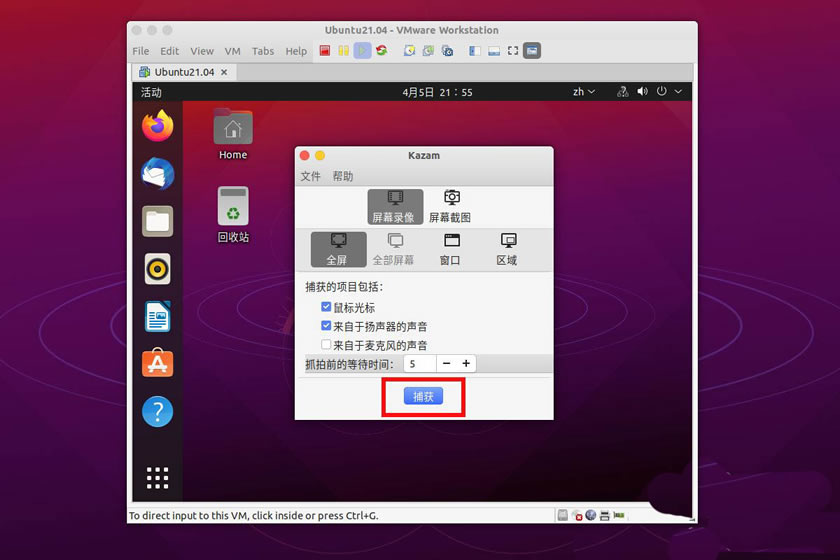Click the CD/DVD device icon with red x
This screenshot has height=560, width=840.
coord(577,516)
